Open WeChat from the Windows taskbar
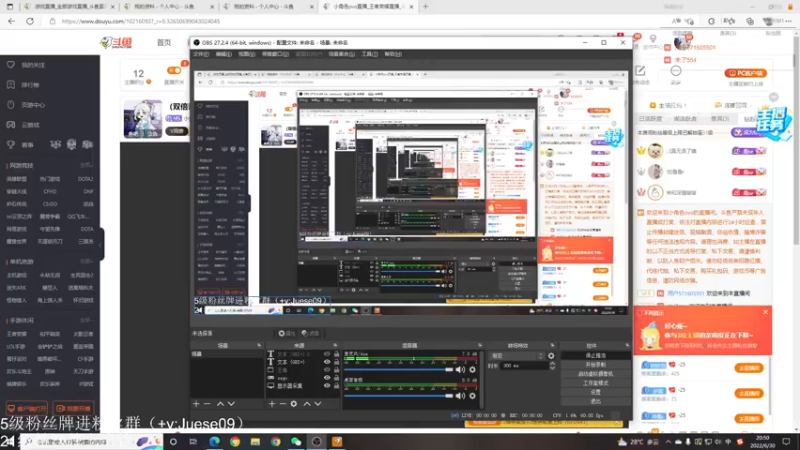800x450 pixels. 296,441
